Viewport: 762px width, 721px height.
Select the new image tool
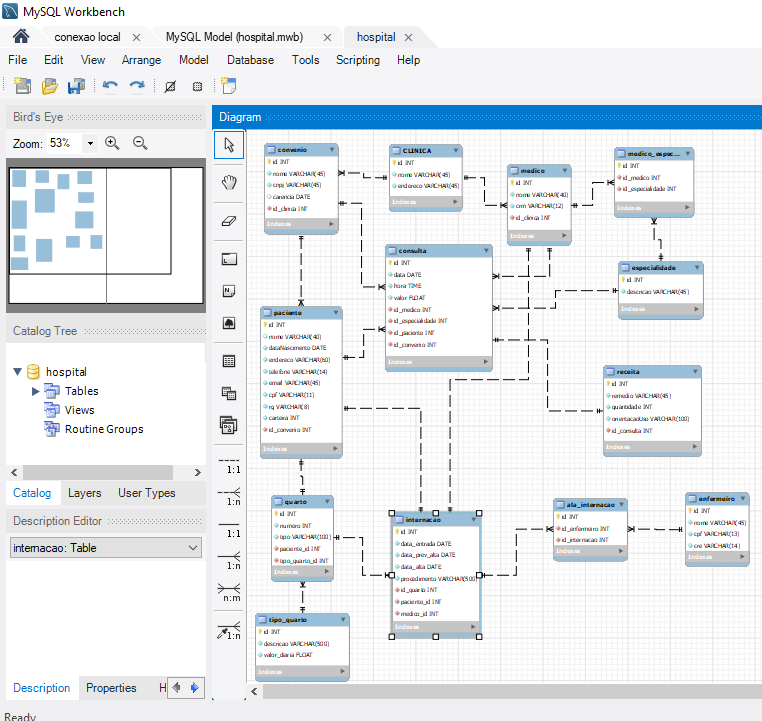pyautogui.click(x=229, y=323)
